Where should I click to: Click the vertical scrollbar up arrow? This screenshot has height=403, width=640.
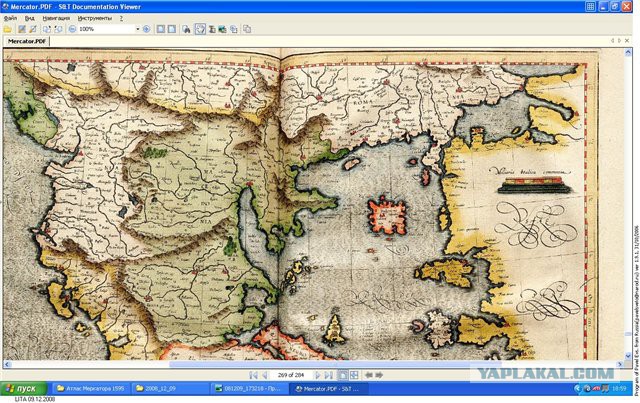pyautogui.click(x=628, y=52)
